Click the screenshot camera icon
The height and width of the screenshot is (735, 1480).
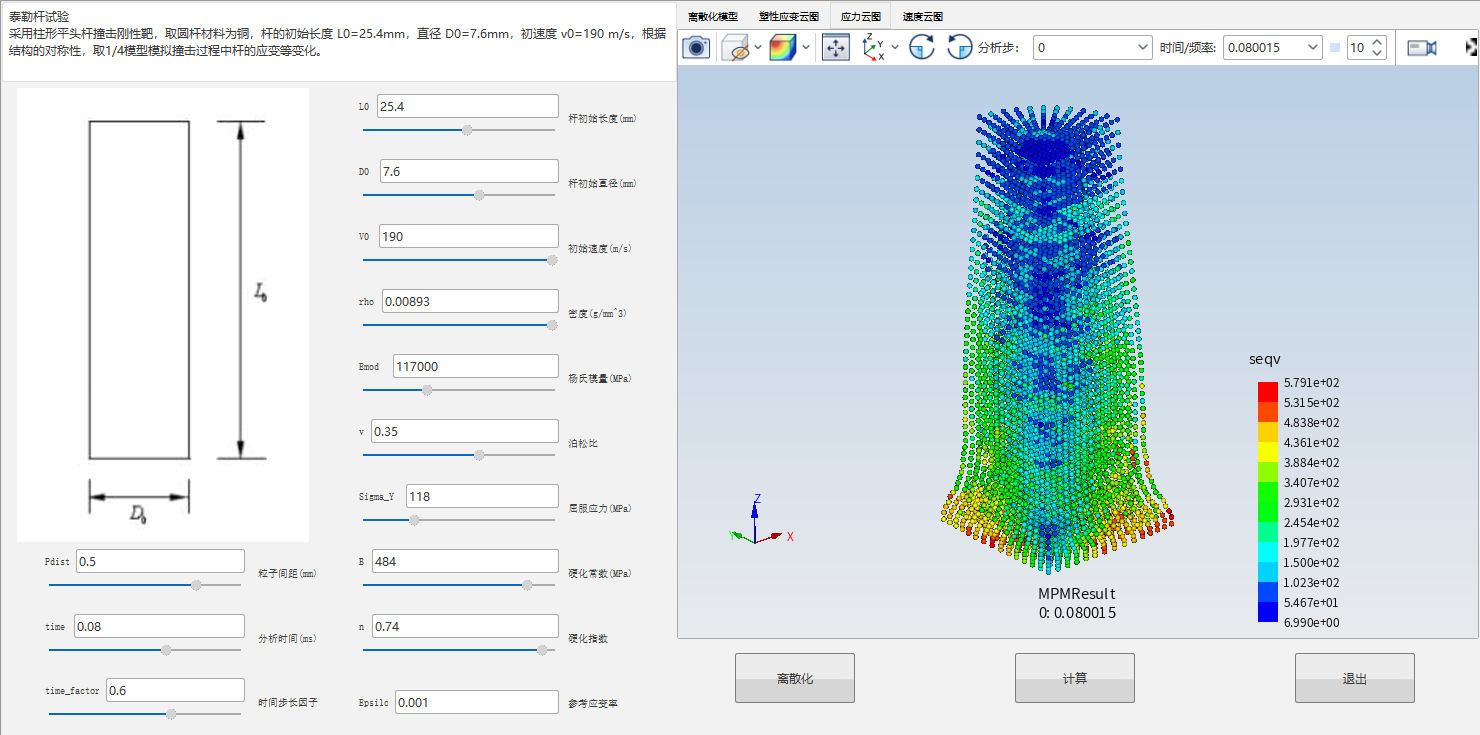[696, 47]
